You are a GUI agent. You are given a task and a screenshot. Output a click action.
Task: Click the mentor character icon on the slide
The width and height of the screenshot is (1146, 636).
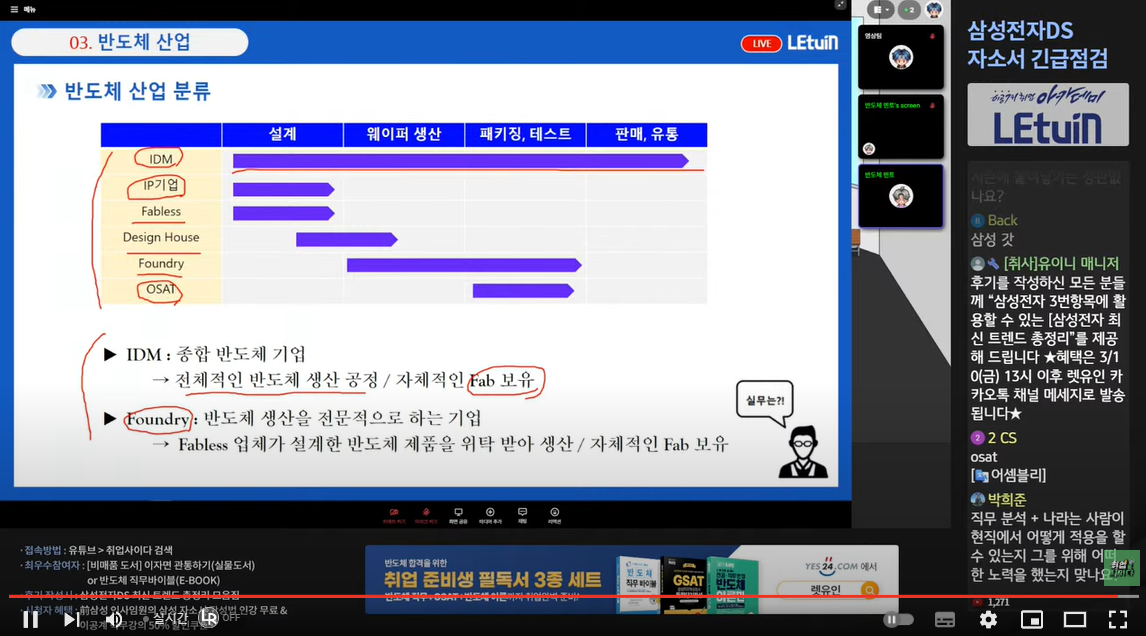(x=802, y=452)
